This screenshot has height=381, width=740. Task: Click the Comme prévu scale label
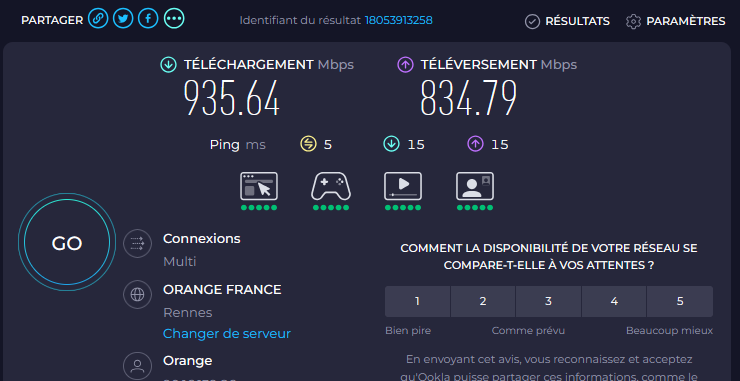tap(528, 330)
